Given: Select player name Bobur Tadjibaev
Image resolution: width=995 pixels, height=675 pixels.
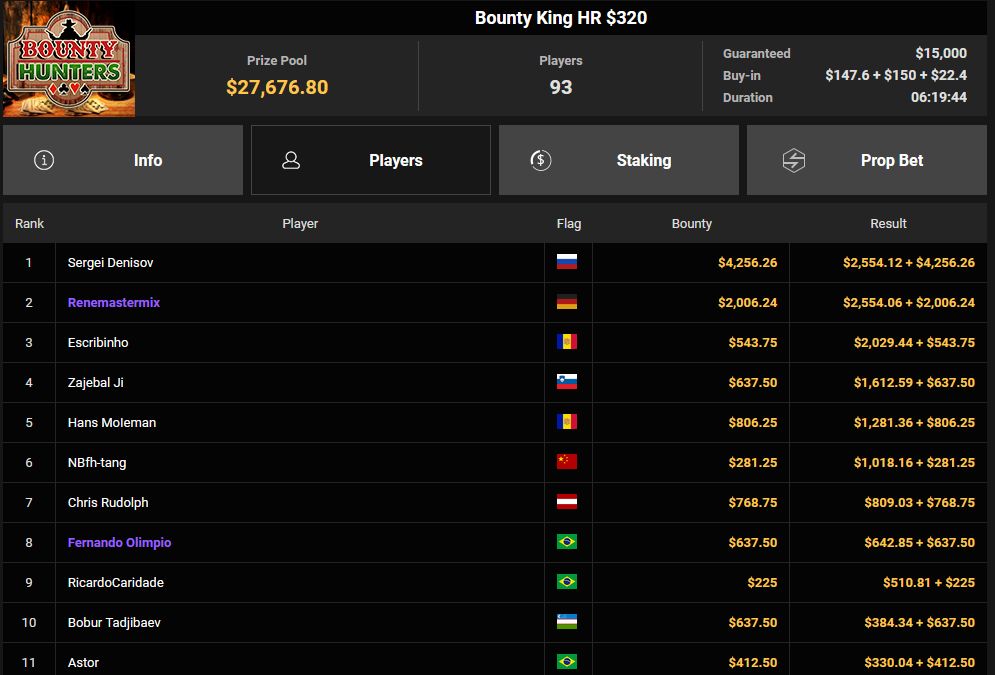Looking at the screenshot, I should click(114, 622).
